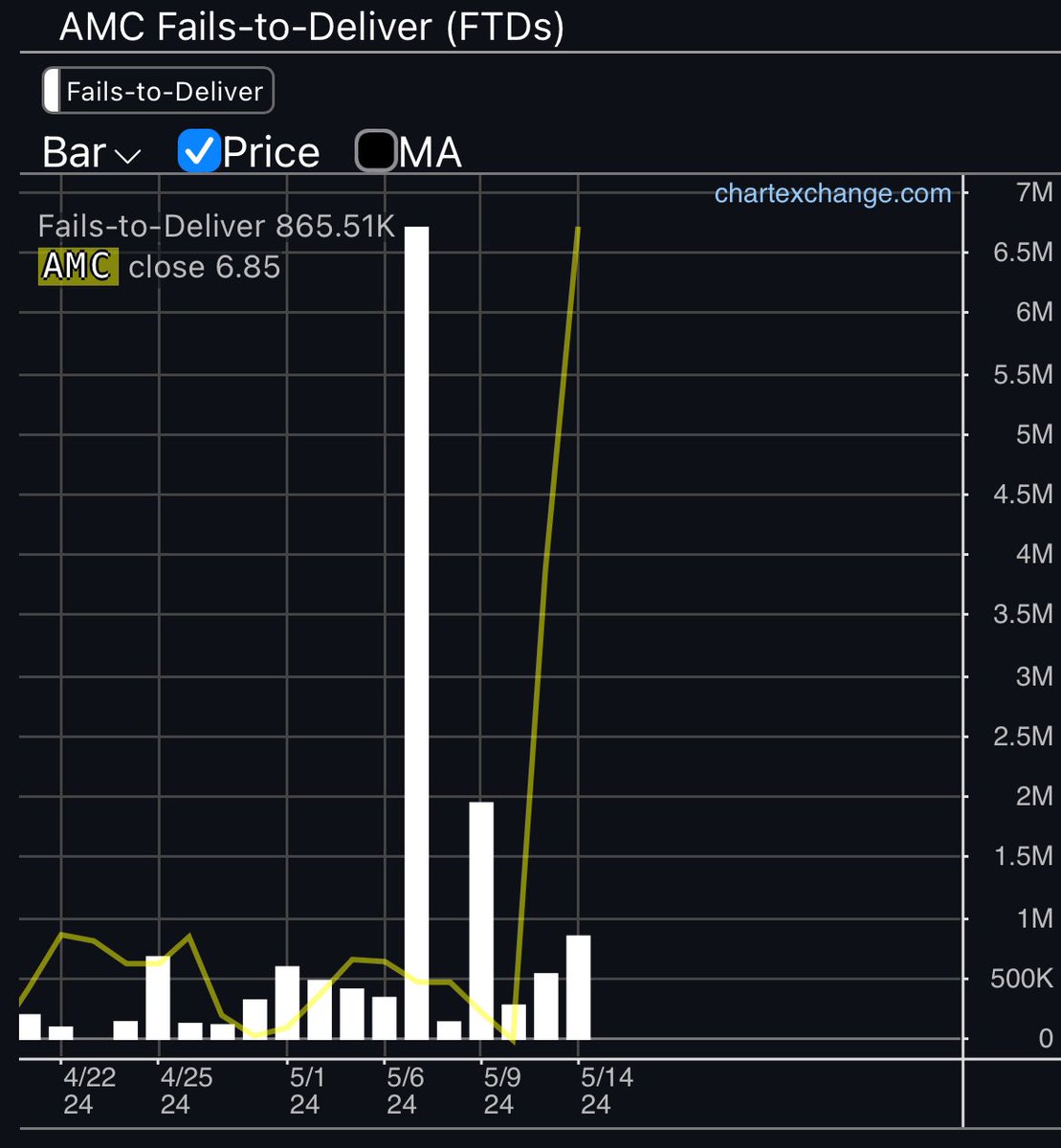This screenshot has width=1061, height=1148.
Task: Select the tallest bar near 5/6
Action: [417, 632]
